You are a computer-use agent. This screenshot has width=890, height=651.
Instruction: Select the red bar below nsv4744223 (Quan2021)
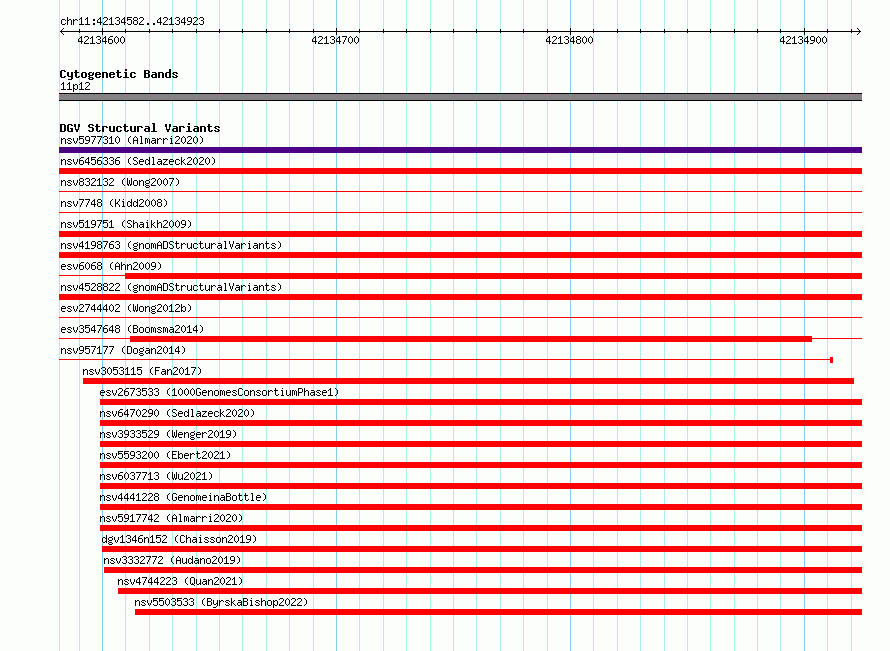point(490,591)
